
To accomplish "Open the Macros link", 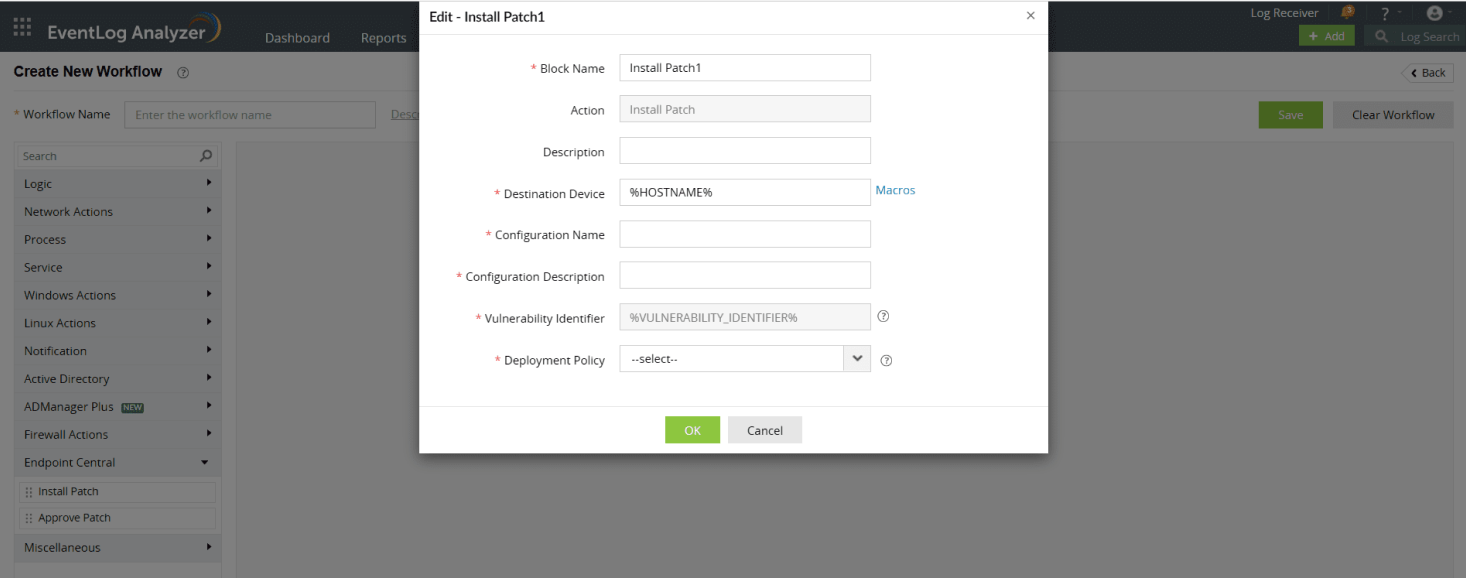I will point(895,190).
